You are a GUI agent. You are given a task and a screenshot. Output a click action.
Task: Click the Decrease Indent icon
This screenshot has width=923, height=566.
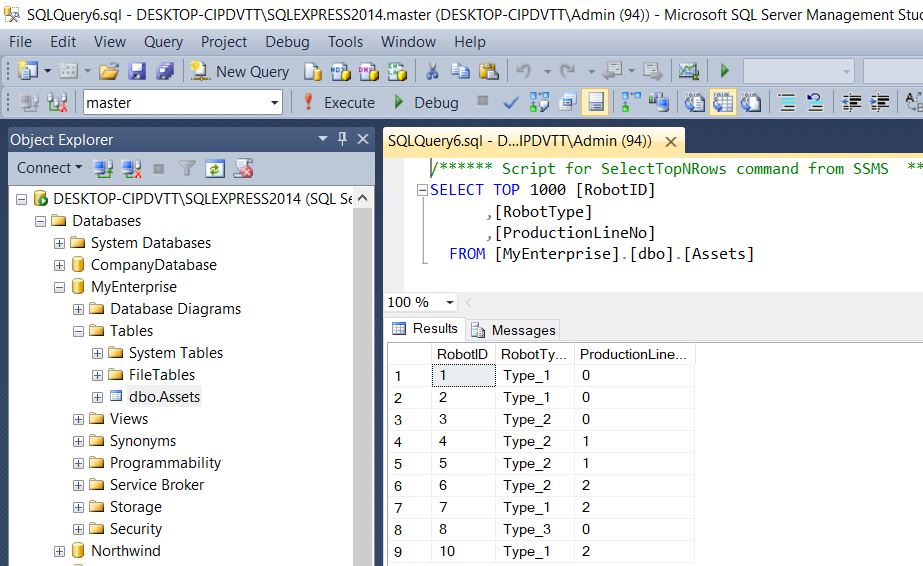(851, 102)
